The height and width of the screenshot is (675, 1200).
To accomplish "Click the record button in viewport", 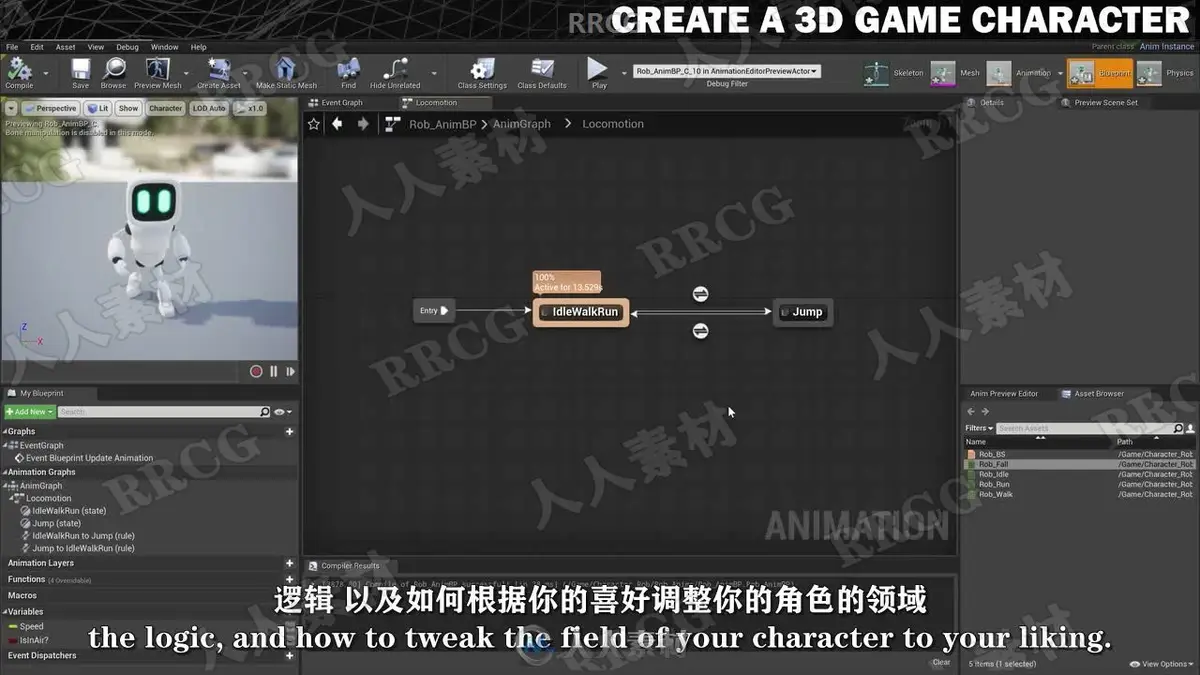I will tap(256, 371).
